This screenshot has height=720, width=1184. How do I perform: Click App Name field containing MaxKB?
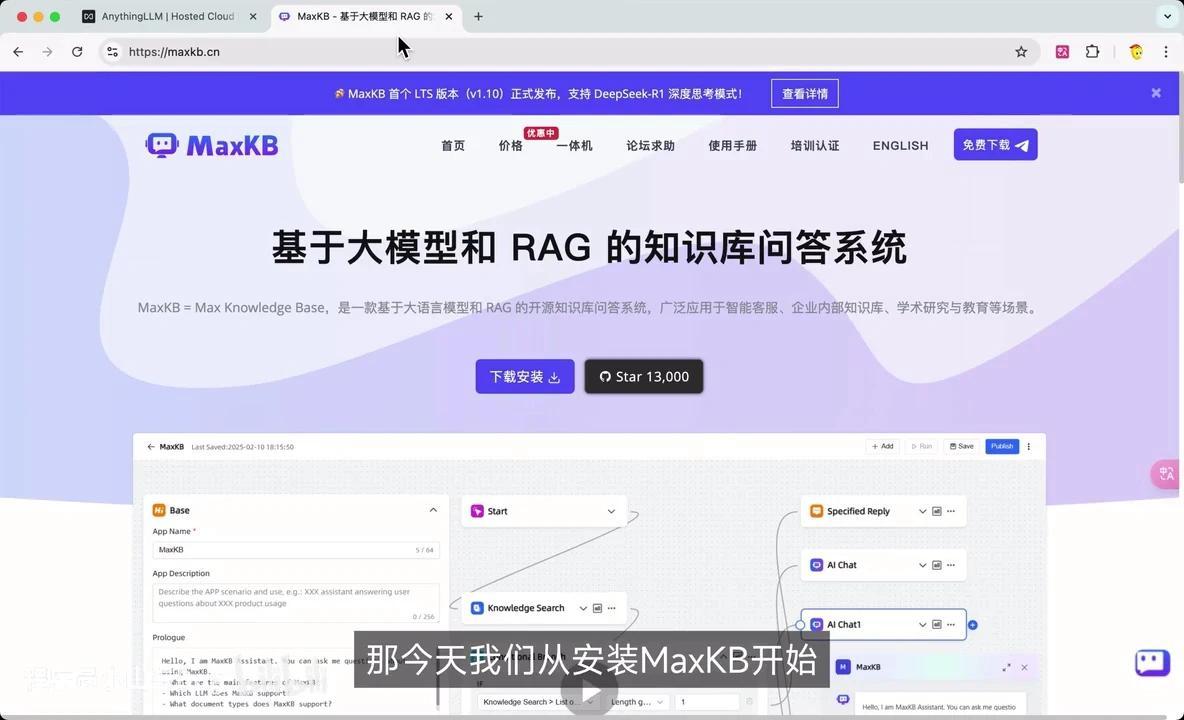(296, 549)
